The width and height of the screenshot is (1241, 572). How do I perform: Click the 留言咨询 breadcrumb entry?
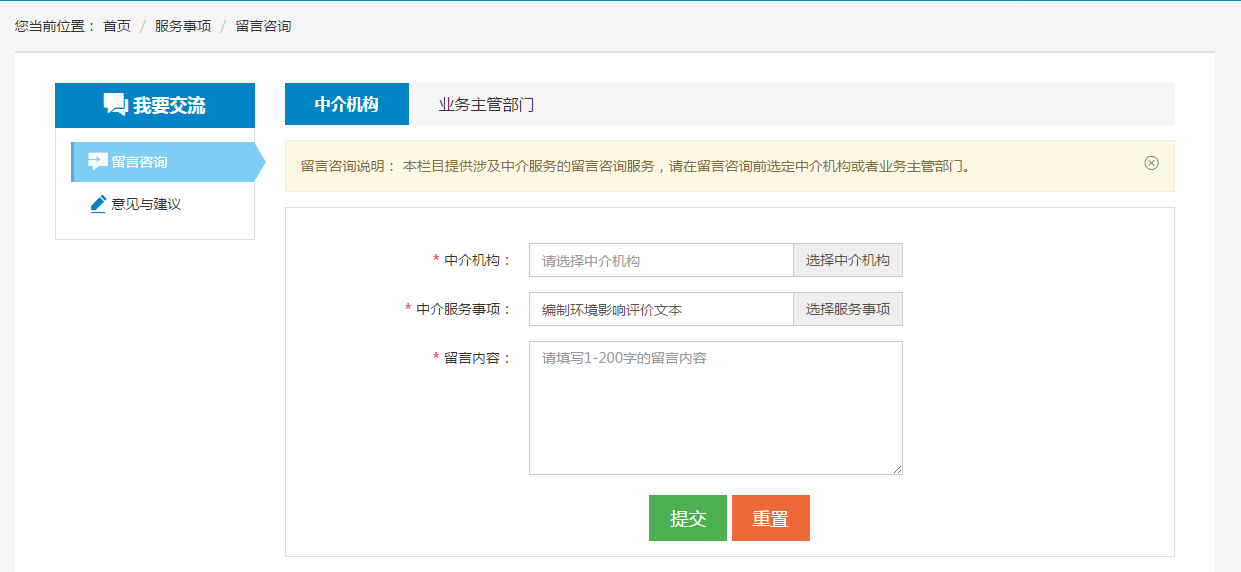263,26
